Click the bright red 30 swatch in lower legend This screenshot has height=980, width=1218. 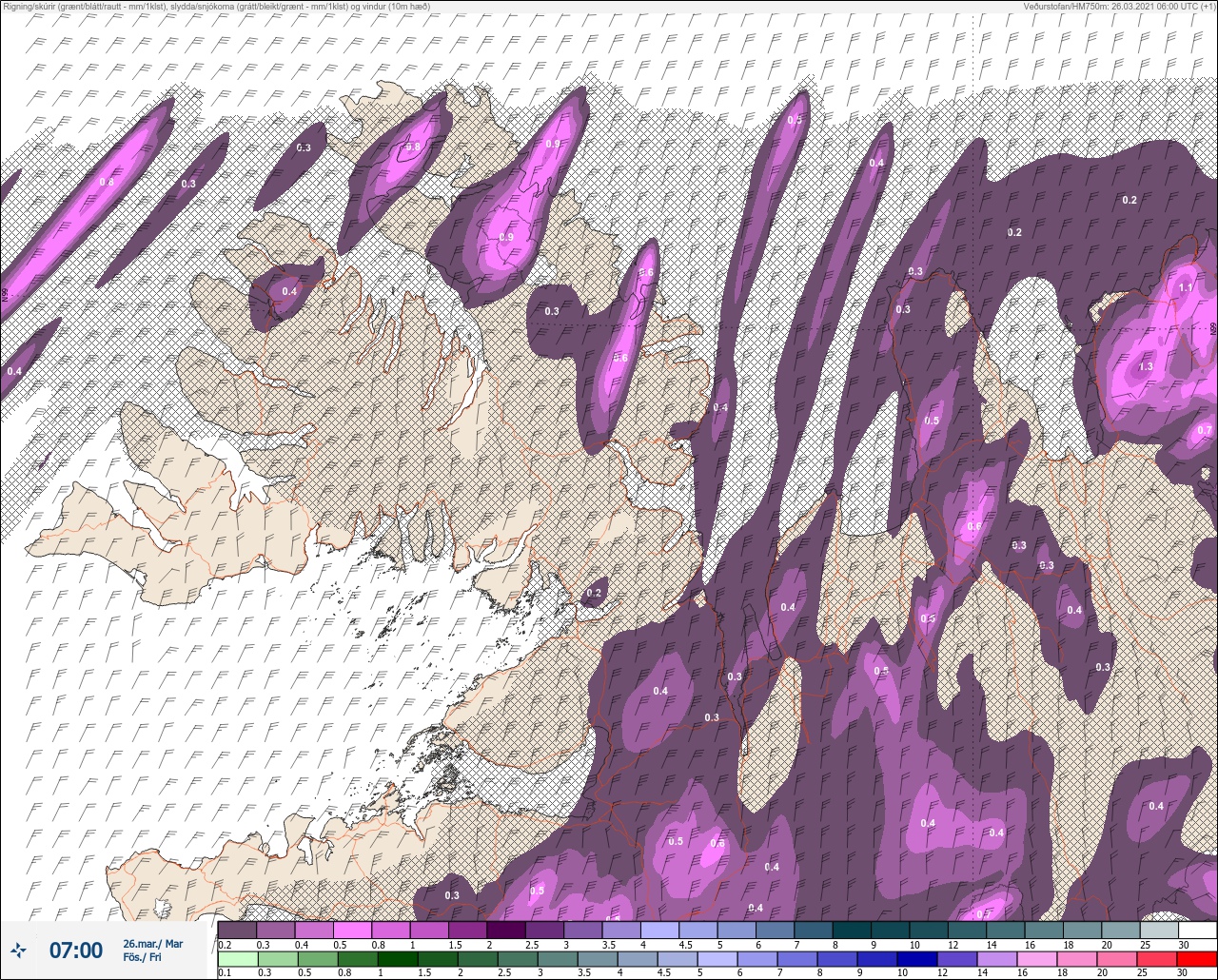[x=1197, y=958]
